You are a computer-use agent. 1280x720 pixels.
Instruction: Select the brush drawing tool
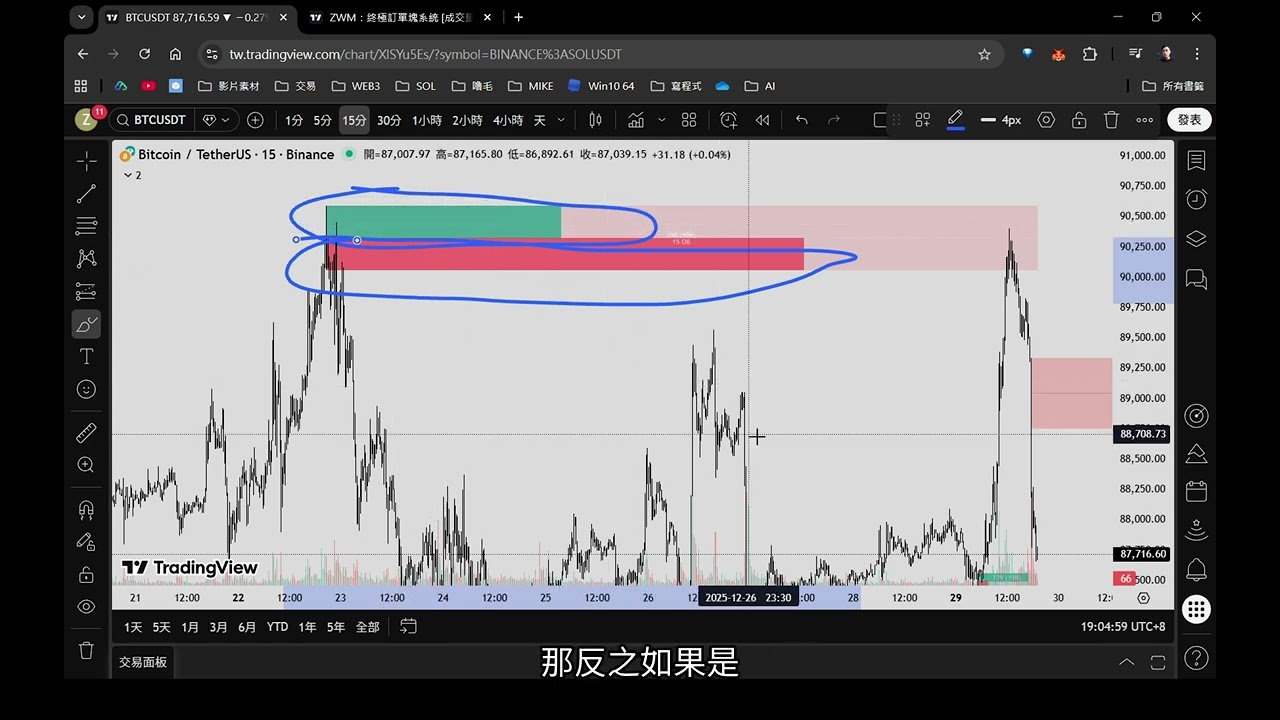tap(87, 324)
